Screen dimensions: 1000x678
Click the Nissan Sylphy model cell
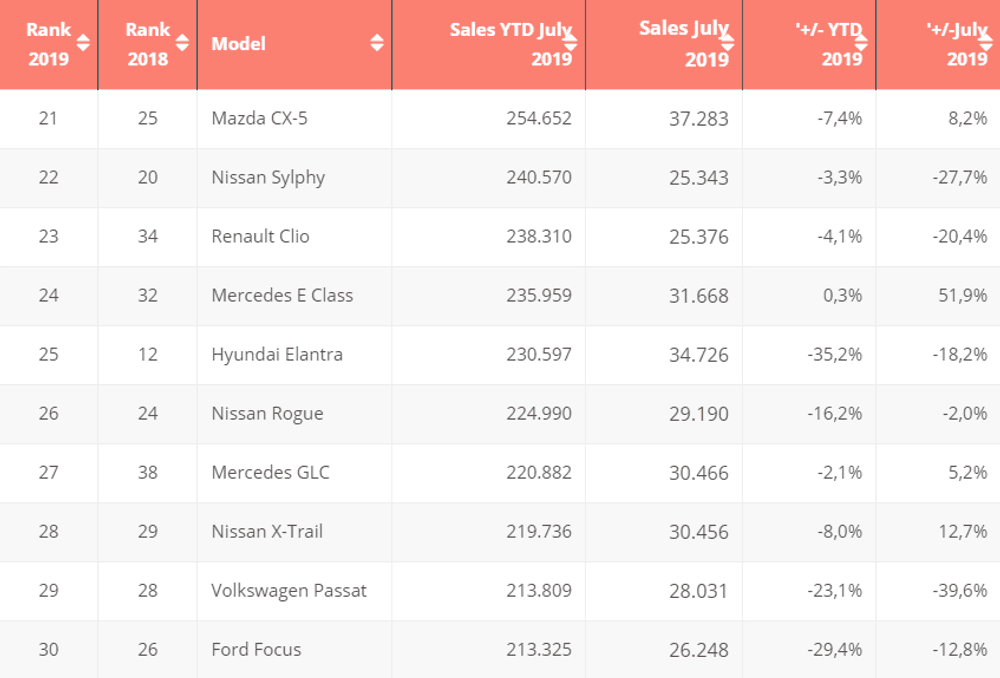click(x=268, y=177)
